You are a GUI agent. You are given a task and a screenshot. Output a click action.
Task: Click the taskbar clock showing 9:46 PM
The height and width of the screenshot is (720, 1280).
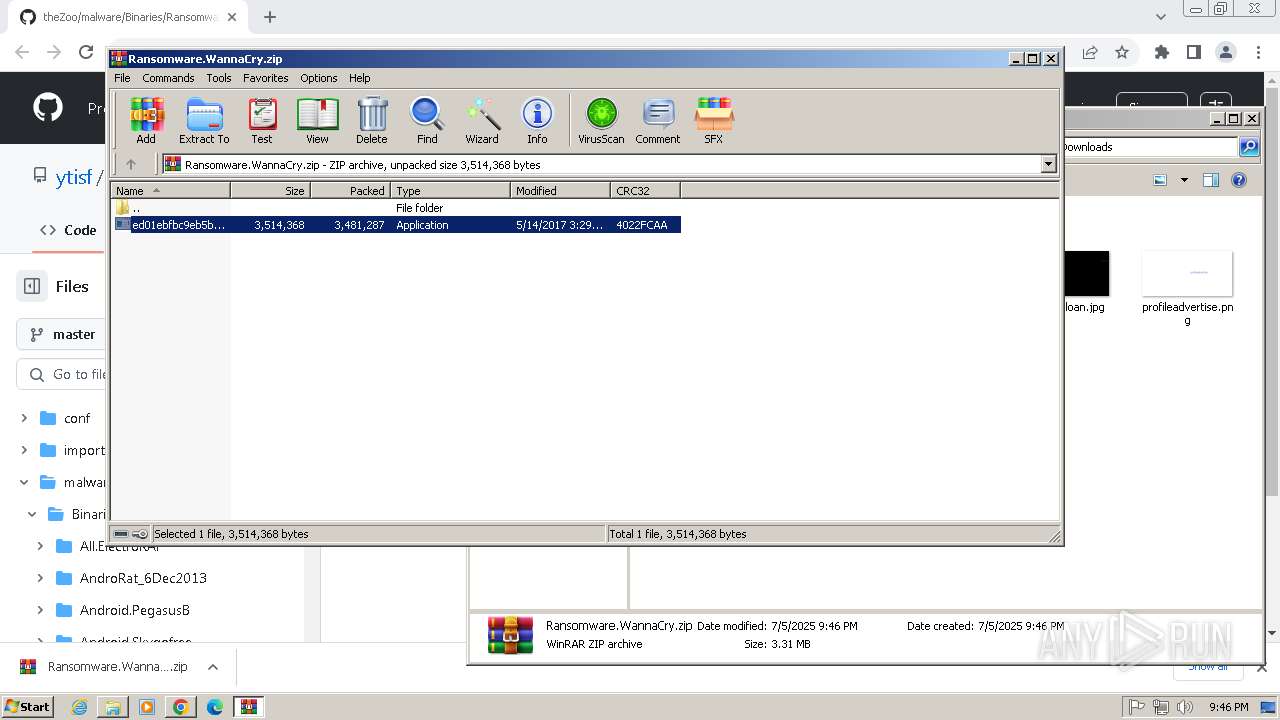(x=1228, y=707)
